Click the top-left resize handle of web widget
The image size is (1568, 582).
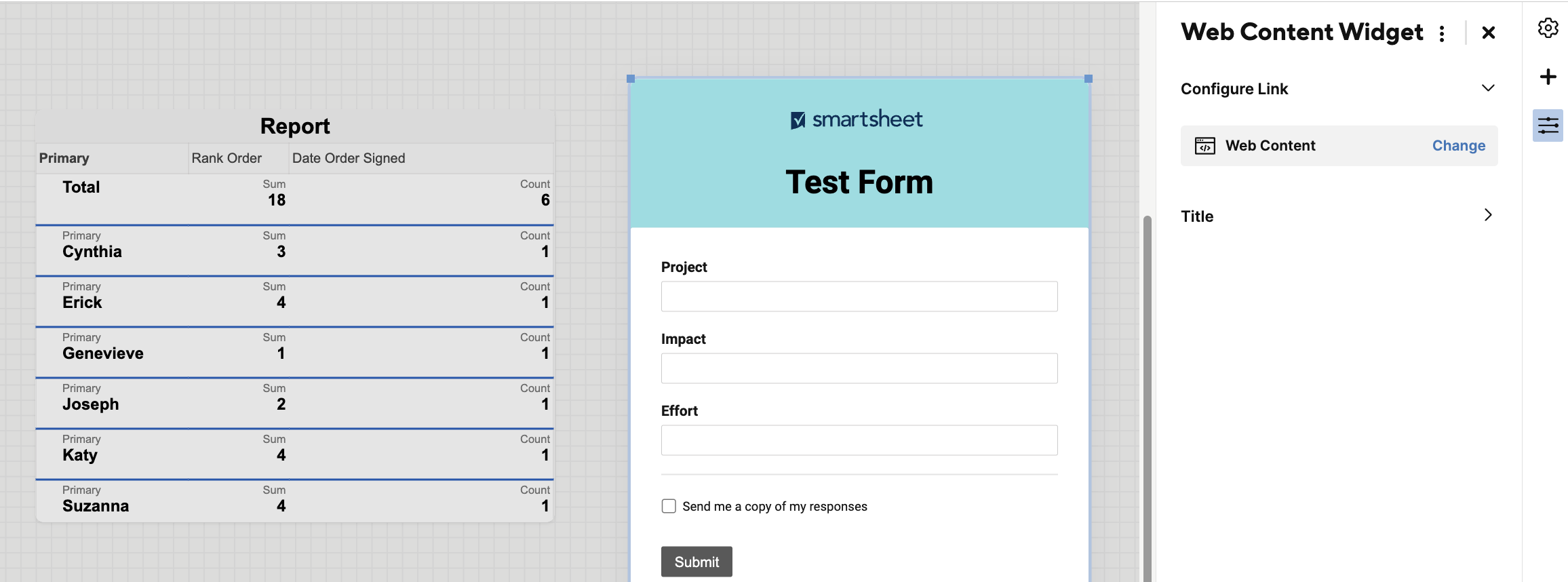click(631, 79)
